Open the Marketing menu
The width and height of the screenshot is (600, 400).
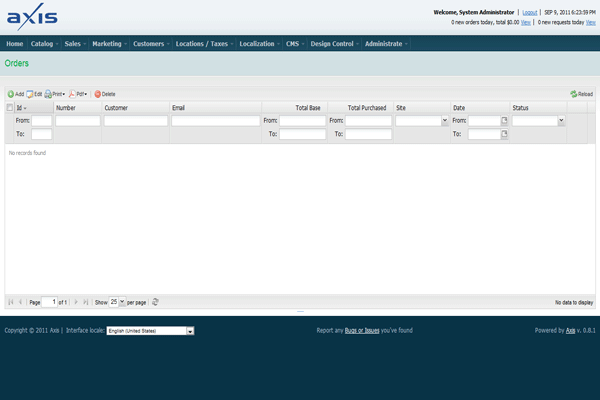[109, 44]
